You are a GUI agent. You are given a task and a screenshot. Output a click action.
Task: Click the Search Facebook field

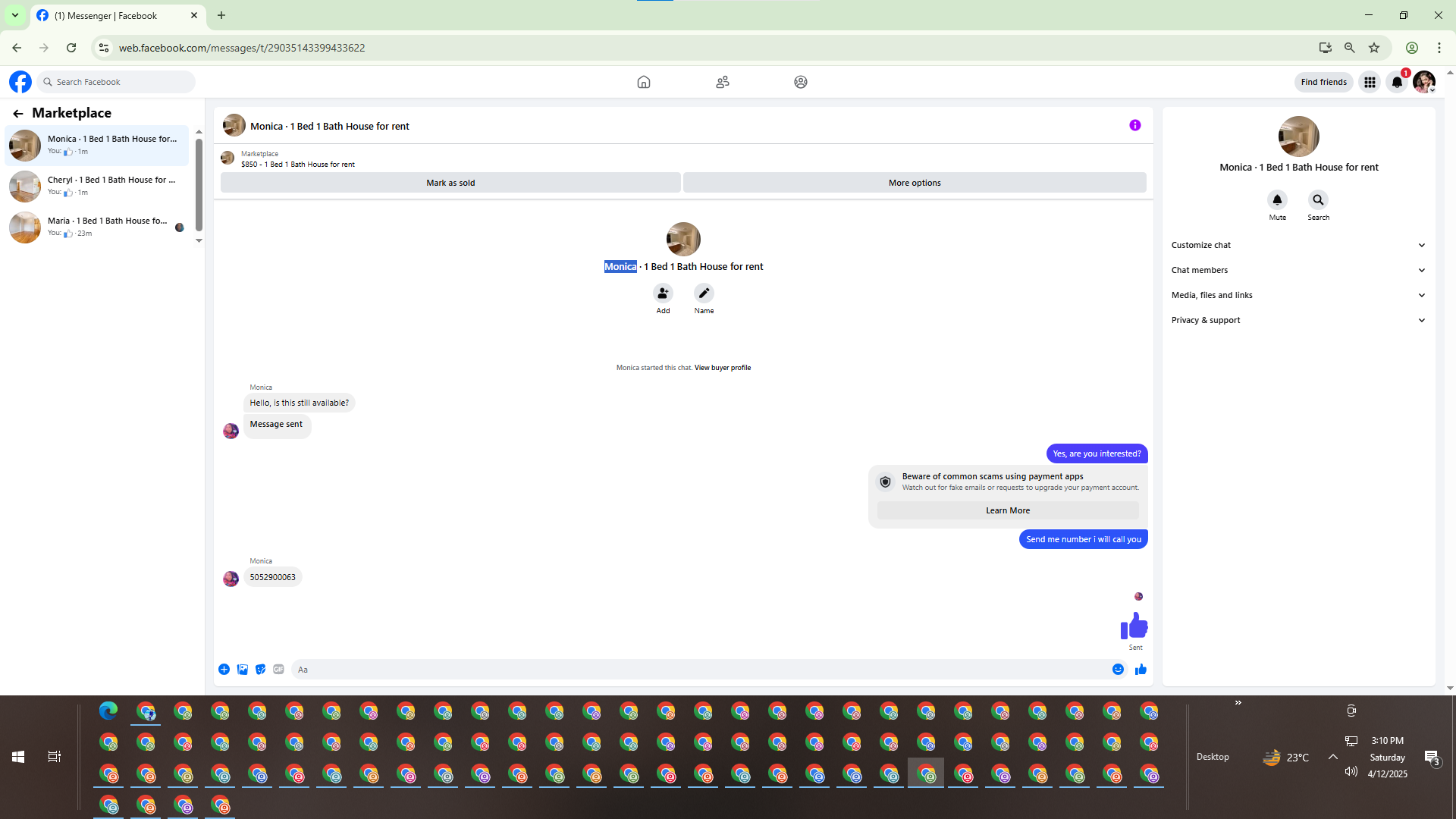pyautogui.click(x=117, y=82)
